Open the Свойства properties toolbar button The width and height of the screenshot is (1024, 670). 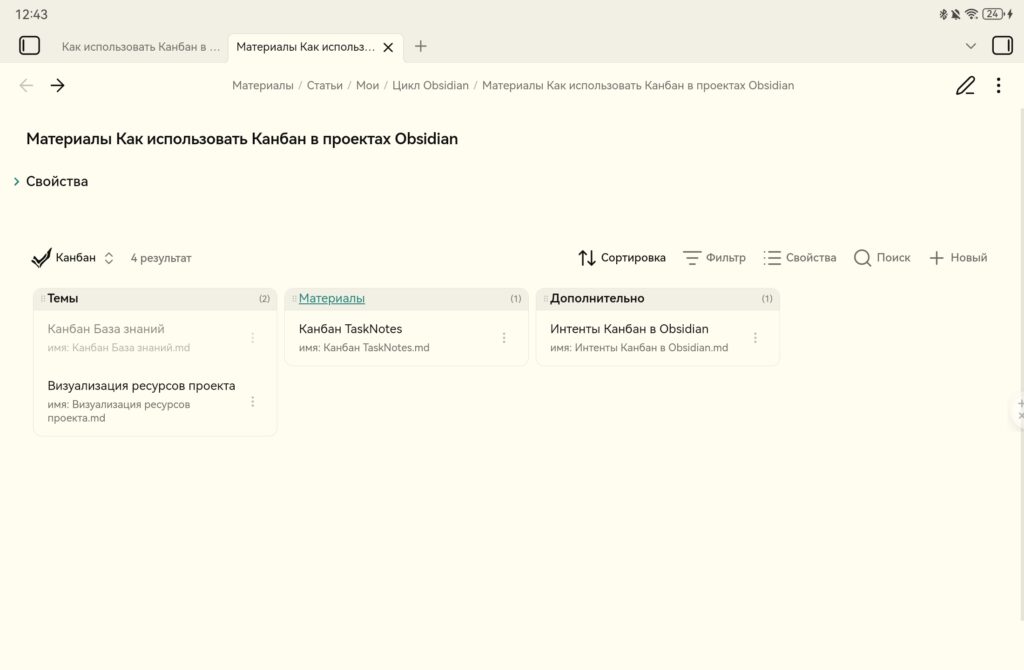[x=799, y=258]
